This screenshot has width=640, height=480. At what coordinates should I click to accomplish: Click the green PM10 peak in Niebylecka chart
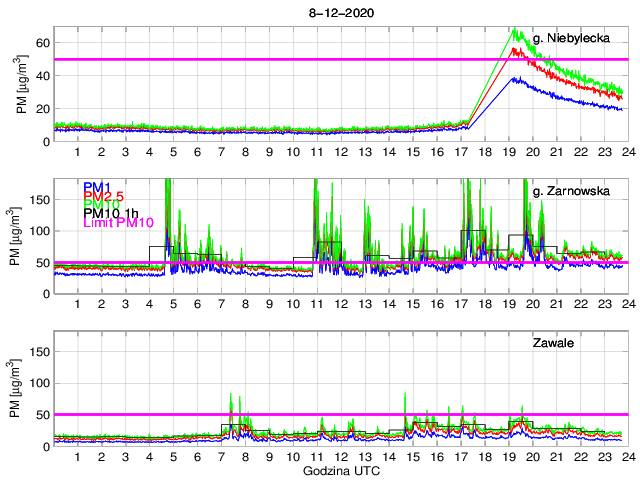point(514,30)
